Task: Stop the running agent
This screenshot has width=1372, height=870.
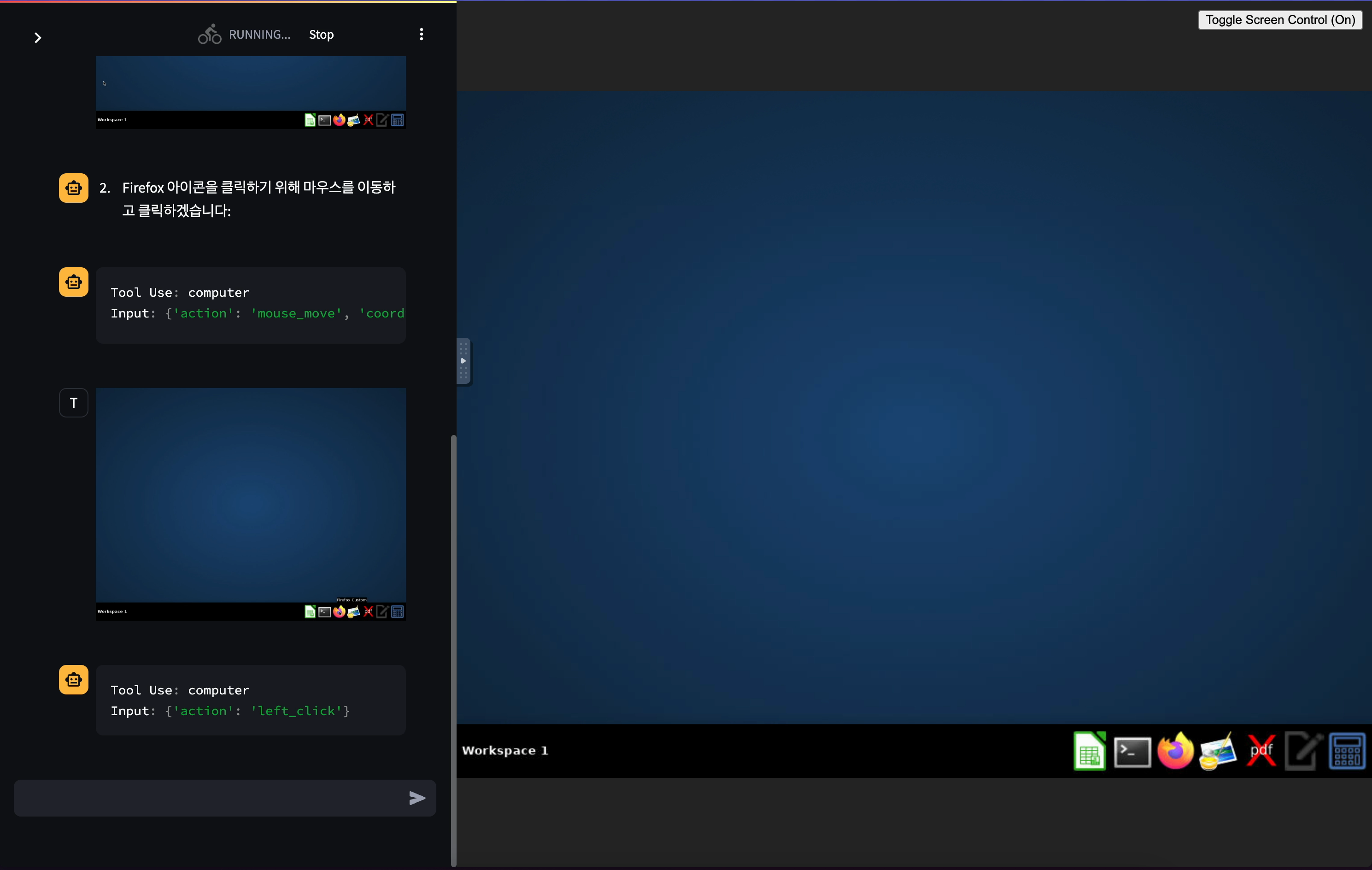Action: pyautogui.click(x=322, y=35)
